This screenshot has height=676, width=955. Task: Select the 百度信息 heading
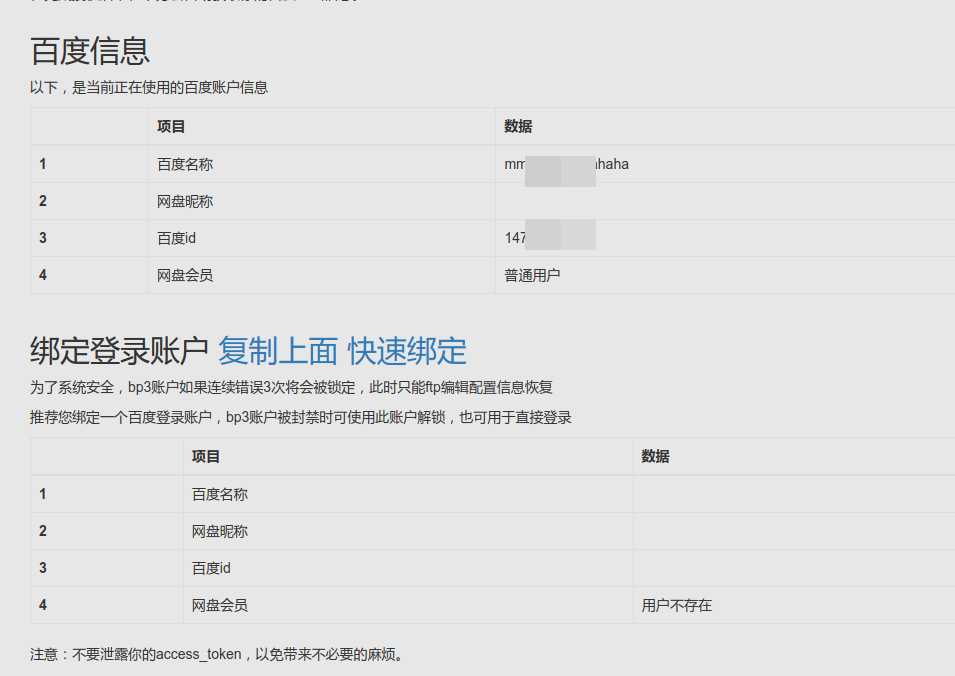pyautogui.click(x=90, y=51)
